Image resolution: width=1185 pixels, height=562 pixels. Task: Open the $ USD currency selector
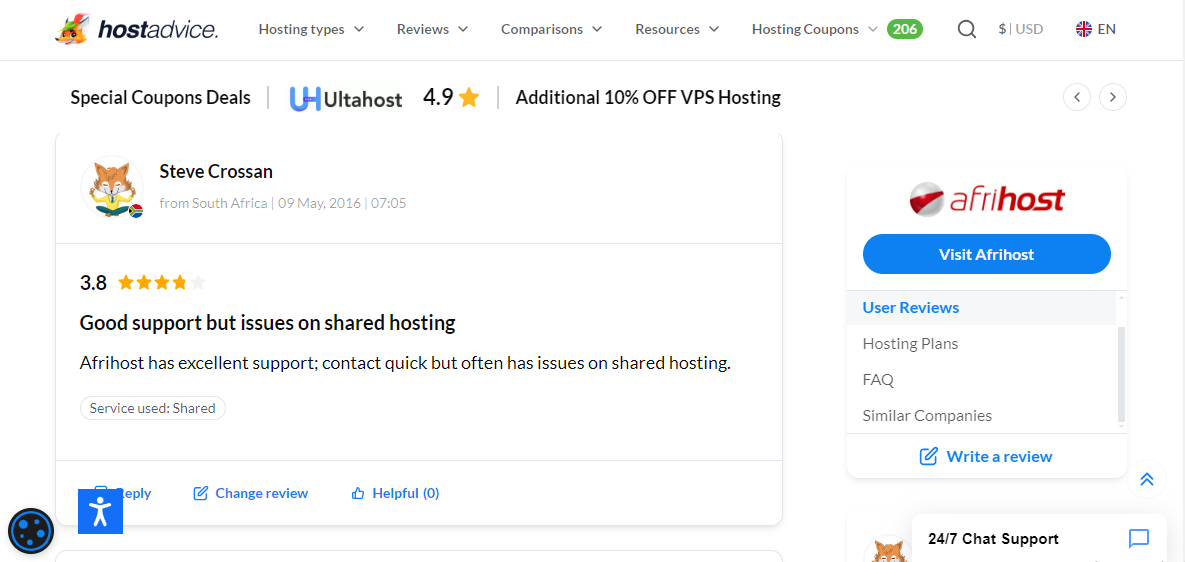(x=1020, y=29)
